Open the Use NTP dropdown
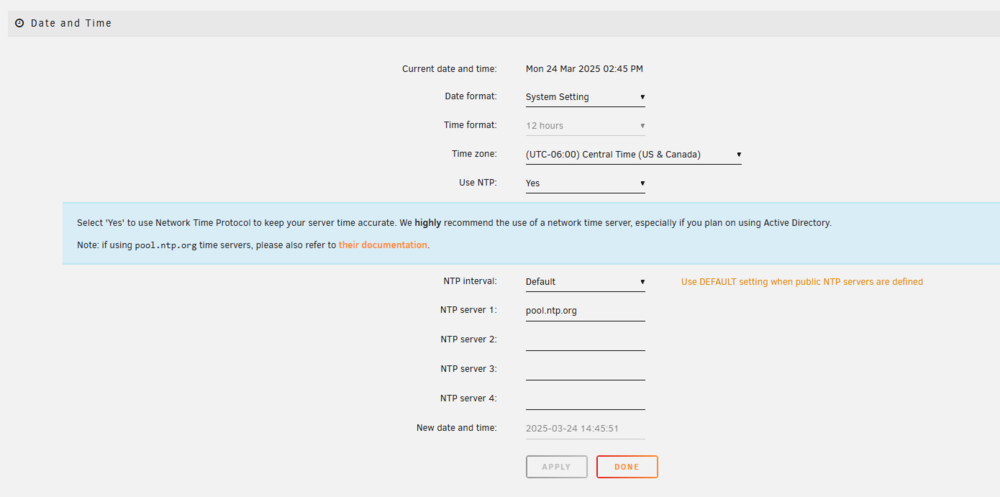 coord(585,183)
